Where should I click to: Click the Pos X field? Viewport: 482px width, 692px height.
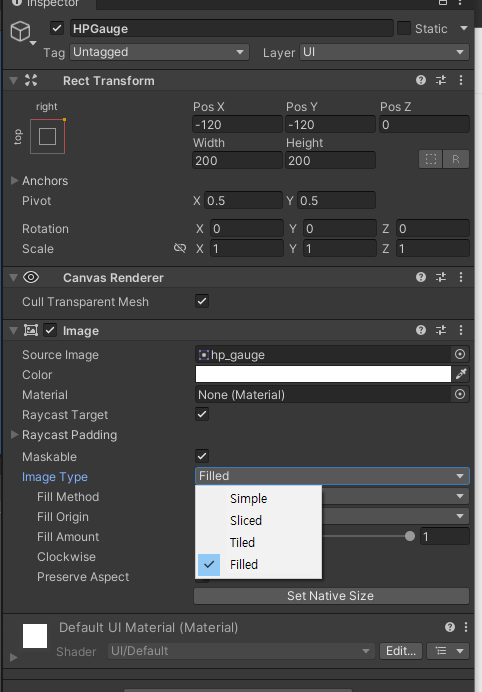tap(237, 124)
